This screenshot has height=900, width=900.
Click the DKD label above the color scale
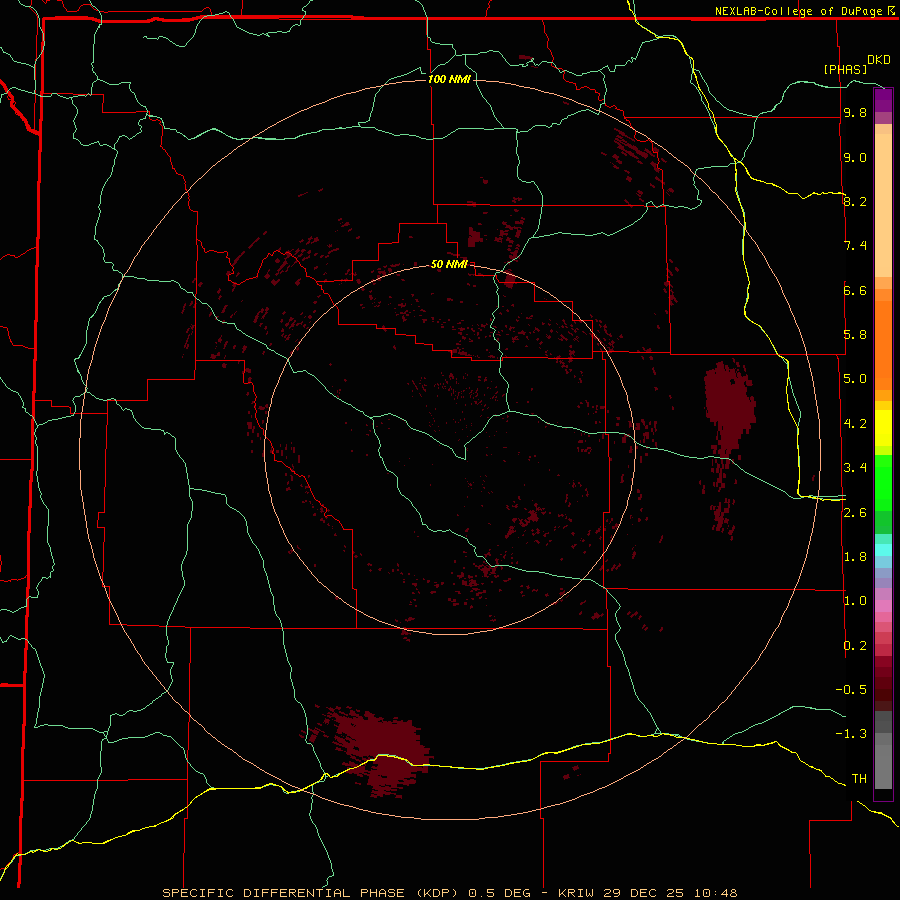pos(878,60)
